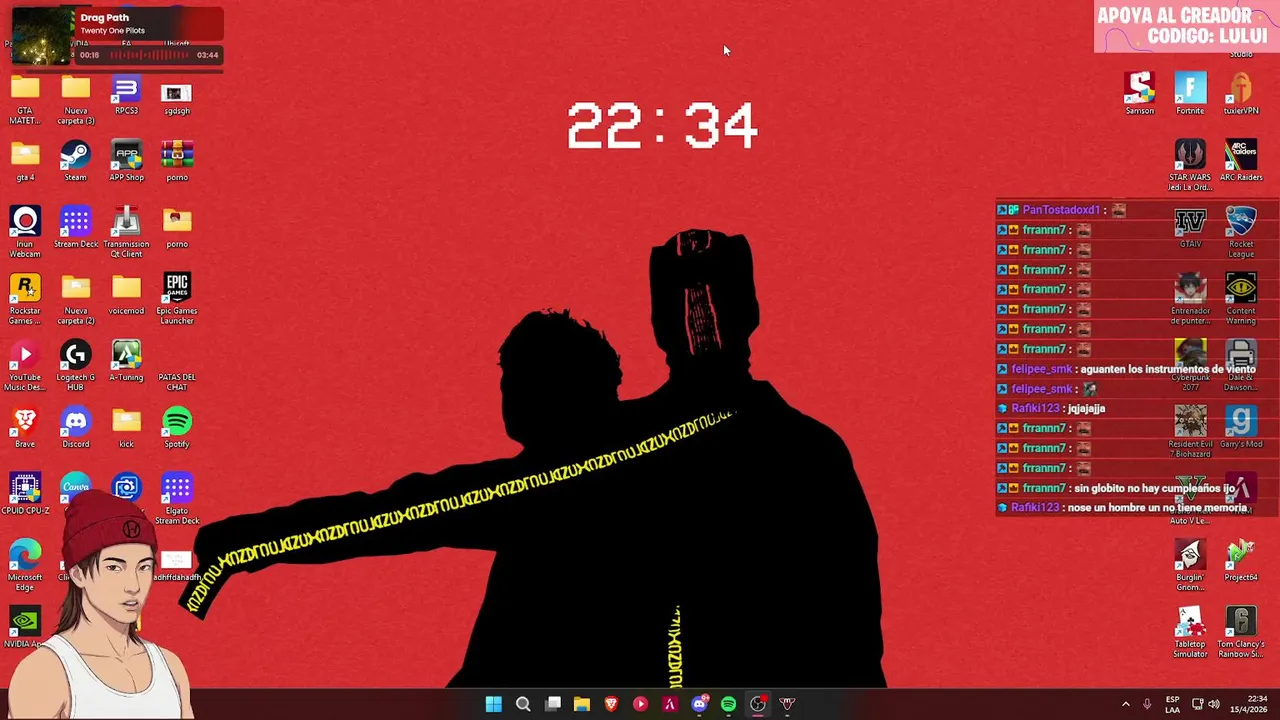Open the gta 4 folder
Image resolution: width=1280 pixels, height=720 pixels.
[x=25, y=162]
